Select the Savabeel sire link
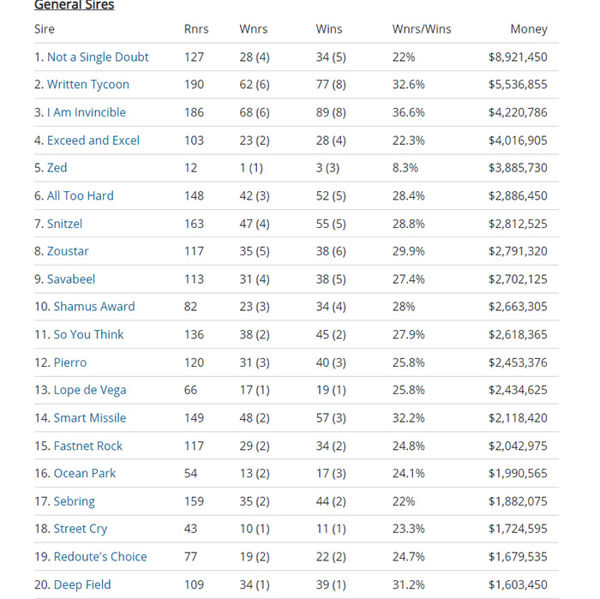 pyautogui.click(x=71, y=279)
